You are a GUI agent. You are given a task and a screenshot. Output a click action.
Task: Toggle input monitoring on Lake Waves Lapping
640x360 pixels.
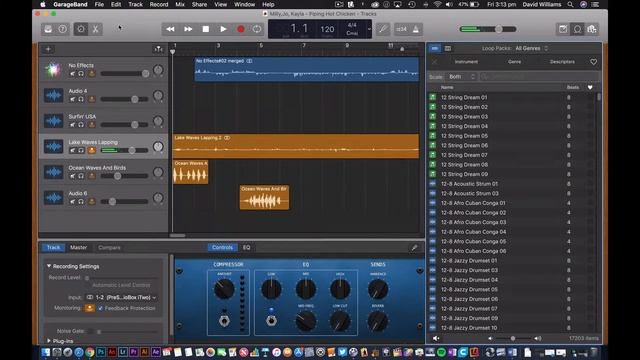[91, 151]
